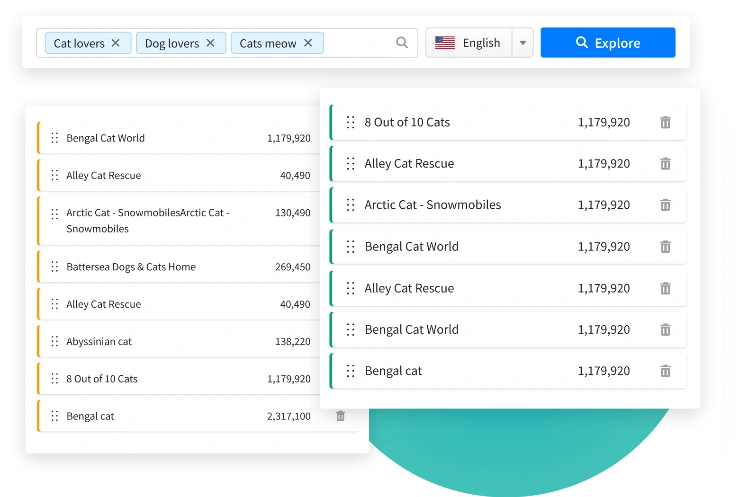The image size is (744, 497).
Task: Delete Bengal cat 2,317,100 row in yellow list
Action: (340, 416)
